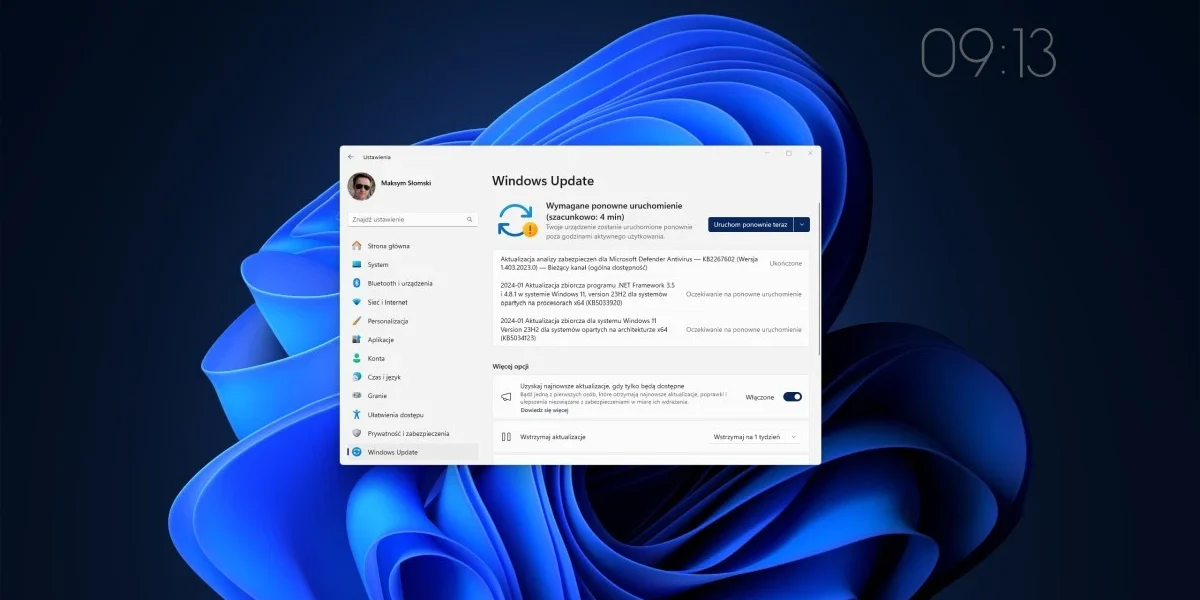Click the Granie gaming icon
This screenshot has width=1200, height=600.
[357, 396]
